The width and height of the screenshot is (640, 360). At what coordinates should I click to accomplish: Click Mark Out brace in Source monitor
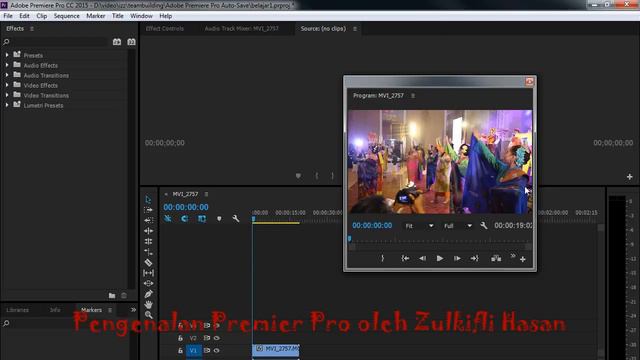[332, 176]
